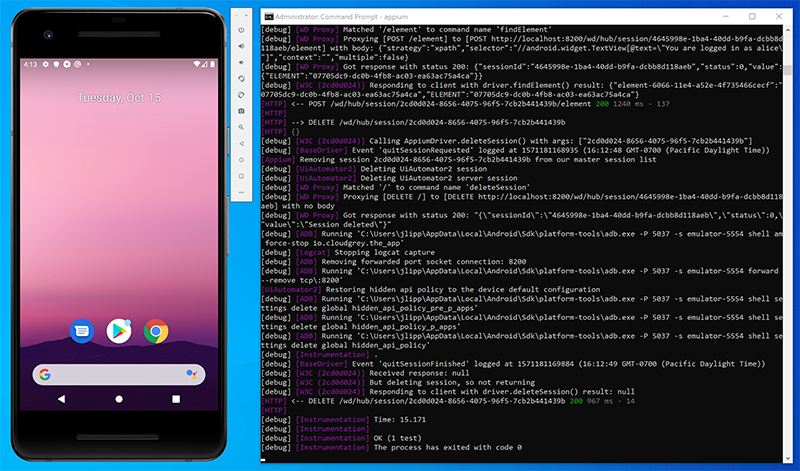Activate the emulator Zoom magnifier tool

241,127
